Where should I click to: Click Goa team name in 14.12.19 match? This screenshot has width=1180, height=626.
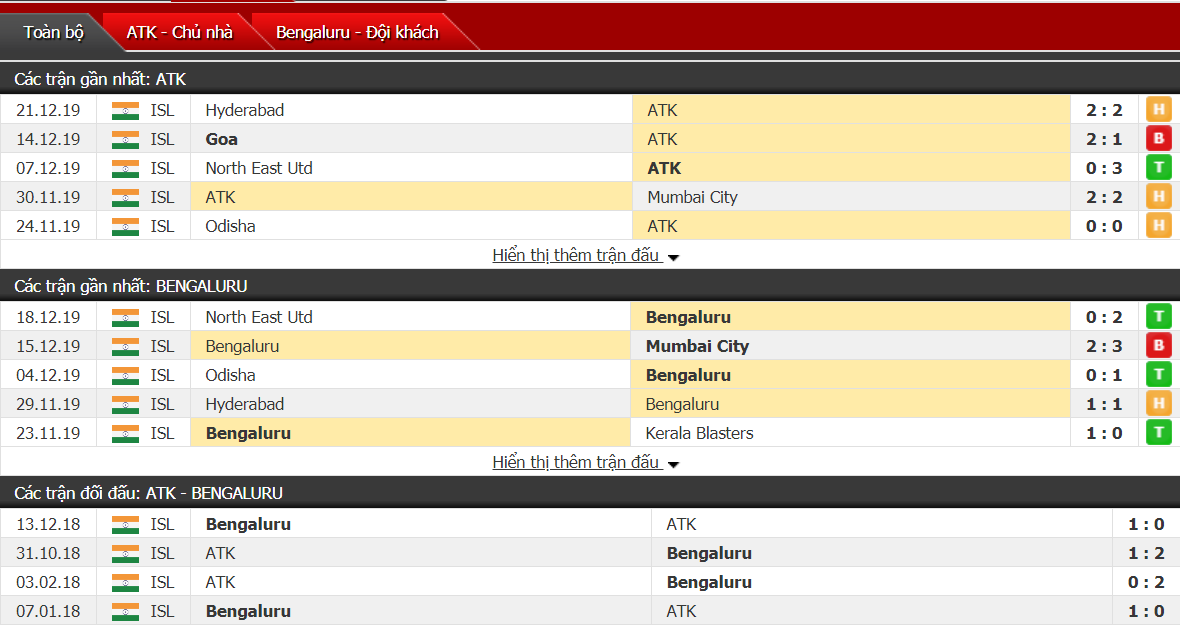coord(221,139)
